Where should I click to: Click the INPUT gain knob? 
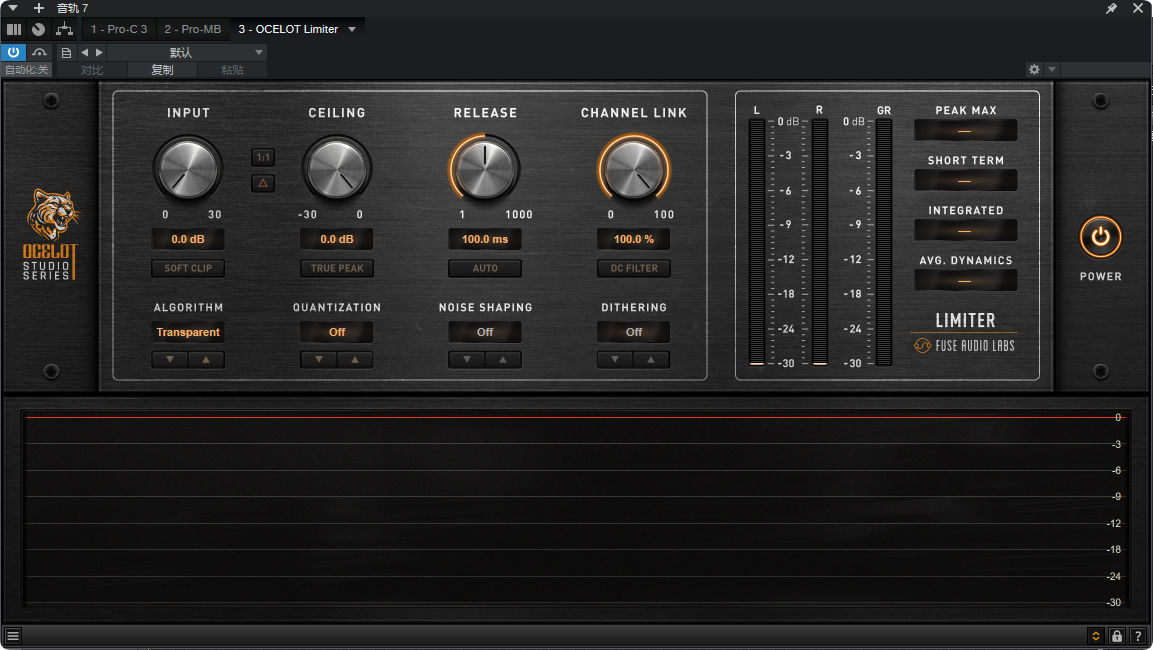click(188, 168)
